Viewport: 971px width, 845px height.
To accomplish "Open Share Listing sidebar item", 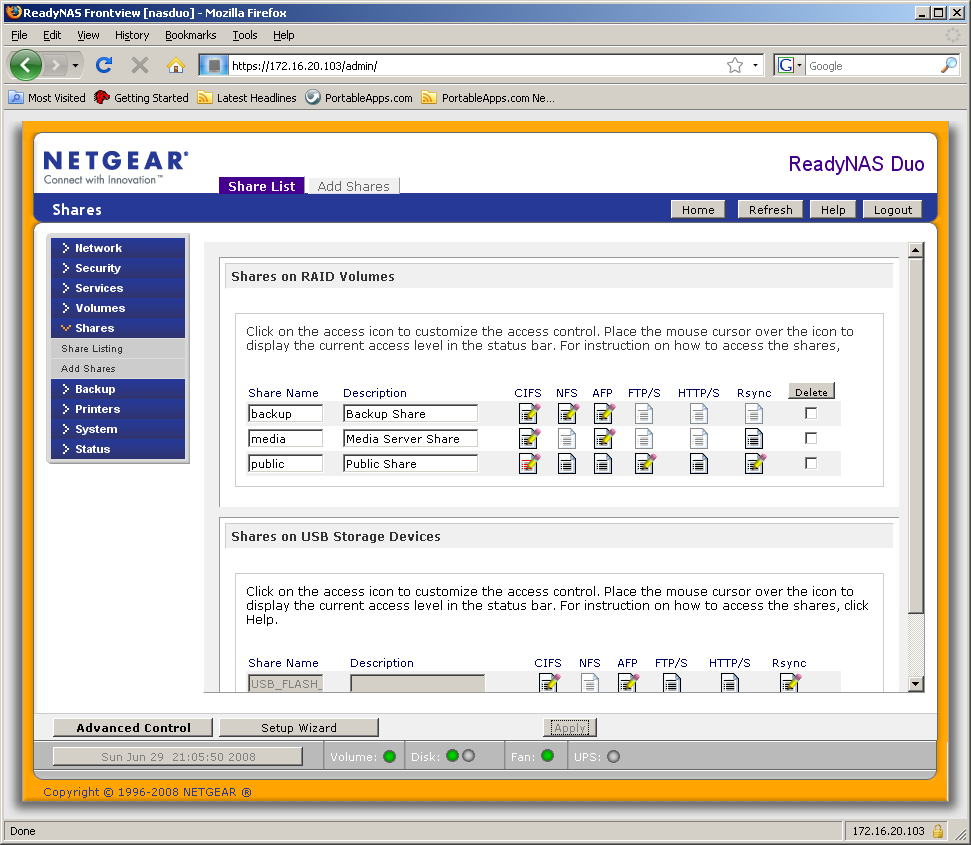I will point(118,349).
